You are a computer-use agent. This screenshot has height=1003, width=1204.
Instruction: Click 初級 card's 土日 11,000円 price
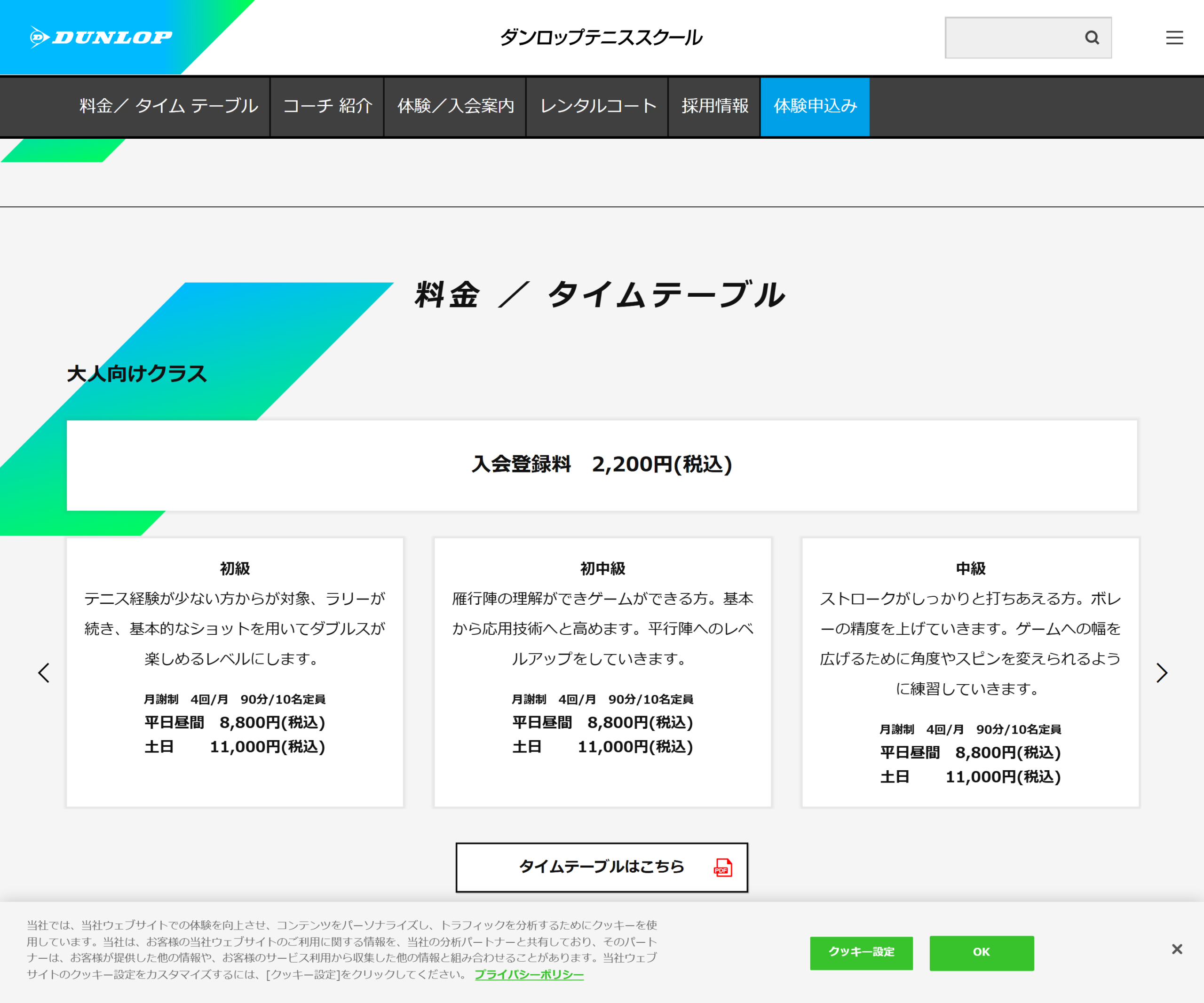click(235, 747)
